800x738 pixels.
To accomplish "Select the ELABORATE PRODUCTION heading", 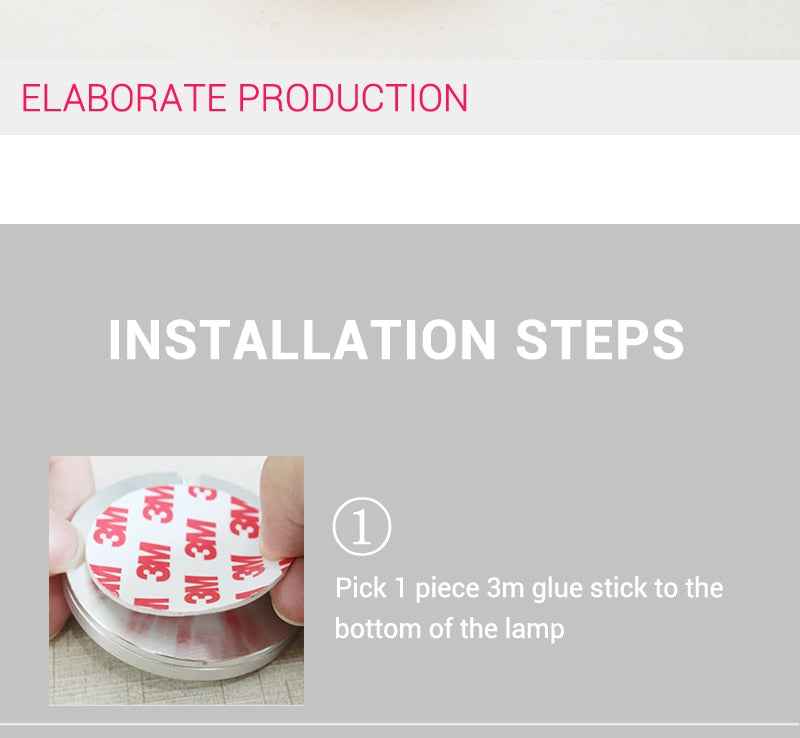I will point(244,97).
